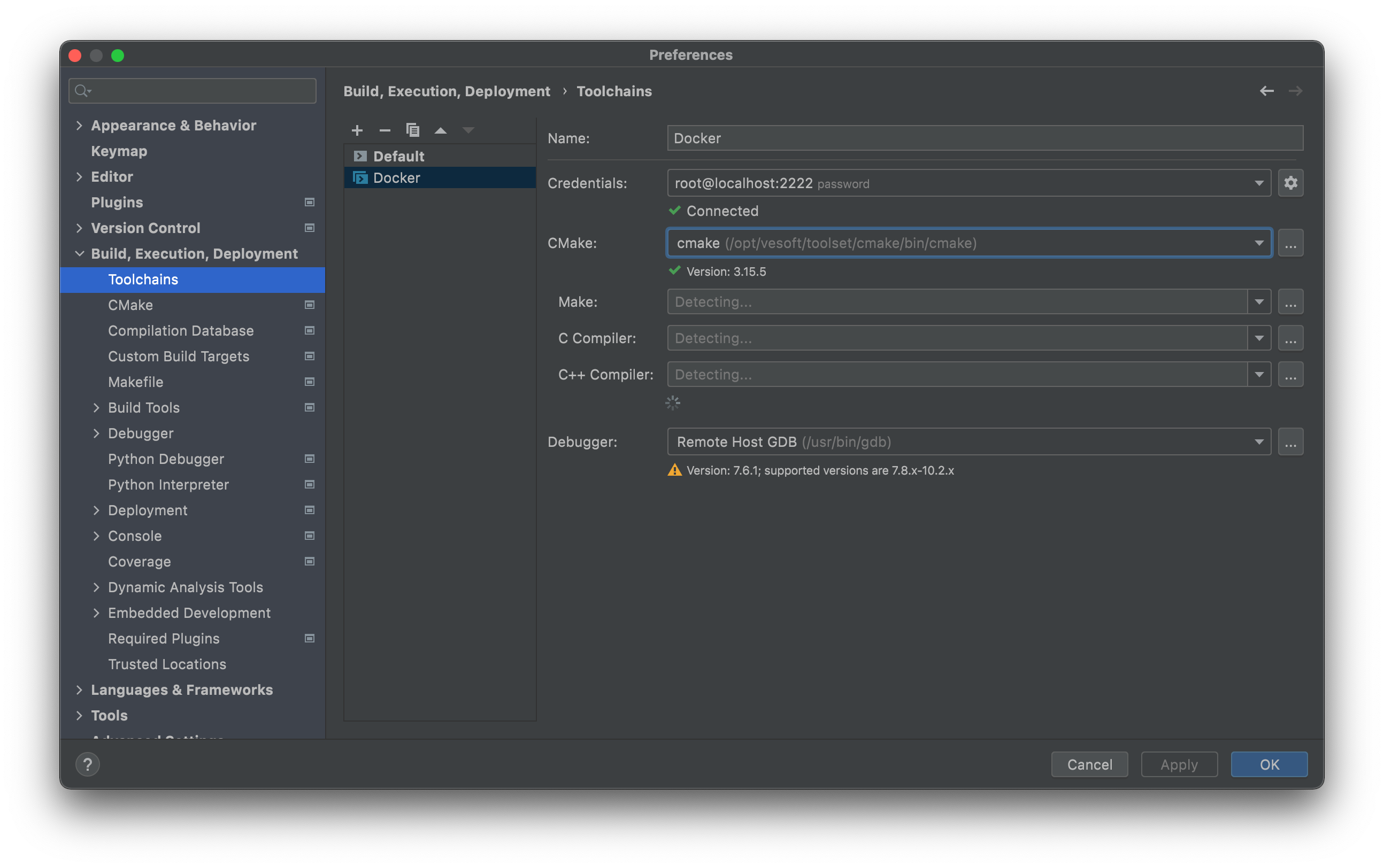The width and height of the screenshot is (1384, 868).
Task: Browse for CMake executable path
Action: [x=1290, y=243]
